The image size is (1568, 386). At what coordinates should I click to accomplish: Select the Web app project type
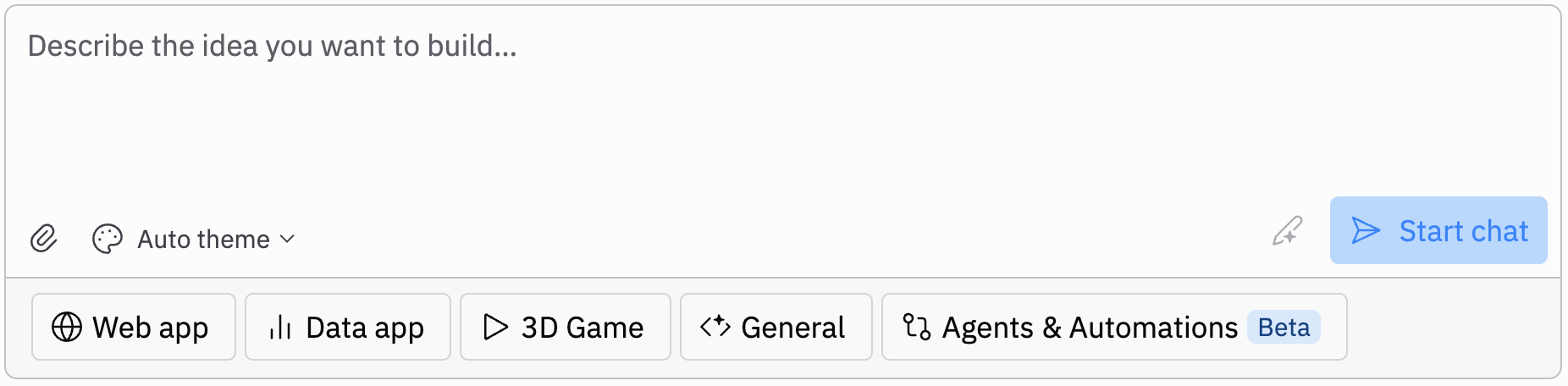coord(134,327)
